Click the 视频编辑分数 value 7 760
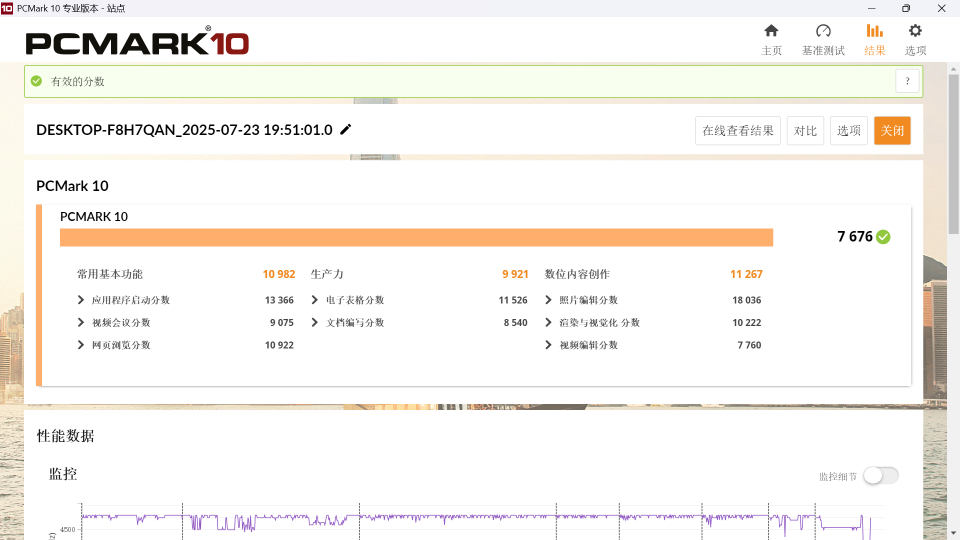 click(x=749, y=345)
